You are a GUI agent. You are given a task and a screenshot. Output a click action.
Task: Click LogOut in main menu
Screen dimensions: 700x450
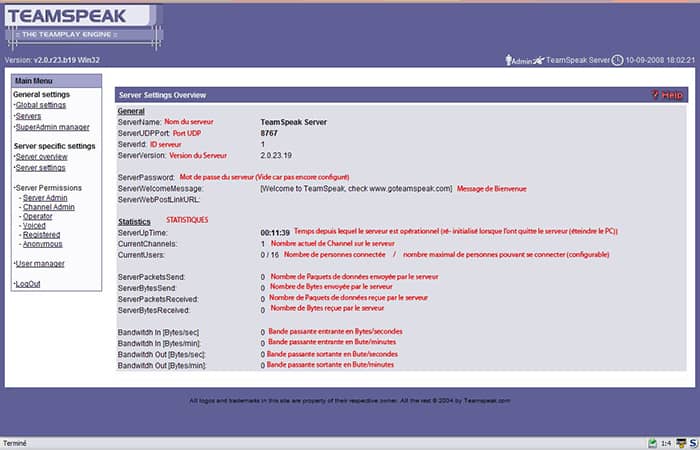pos(28,284)
